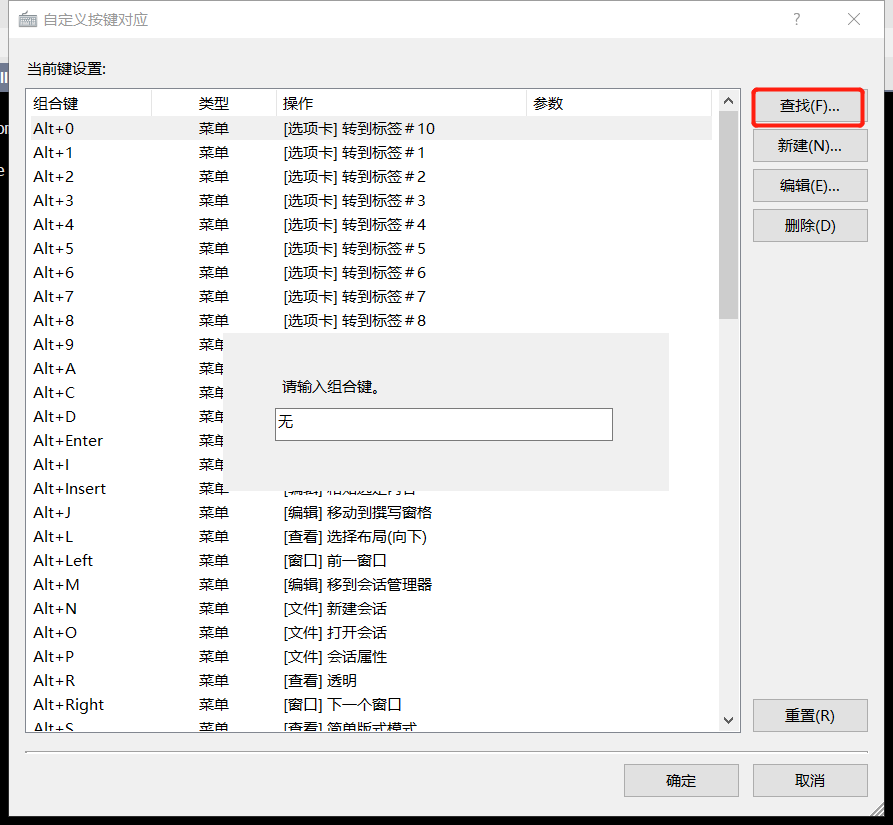Click the 类型 column header
This screenshot has width=893, height=825.
[213, 103]
